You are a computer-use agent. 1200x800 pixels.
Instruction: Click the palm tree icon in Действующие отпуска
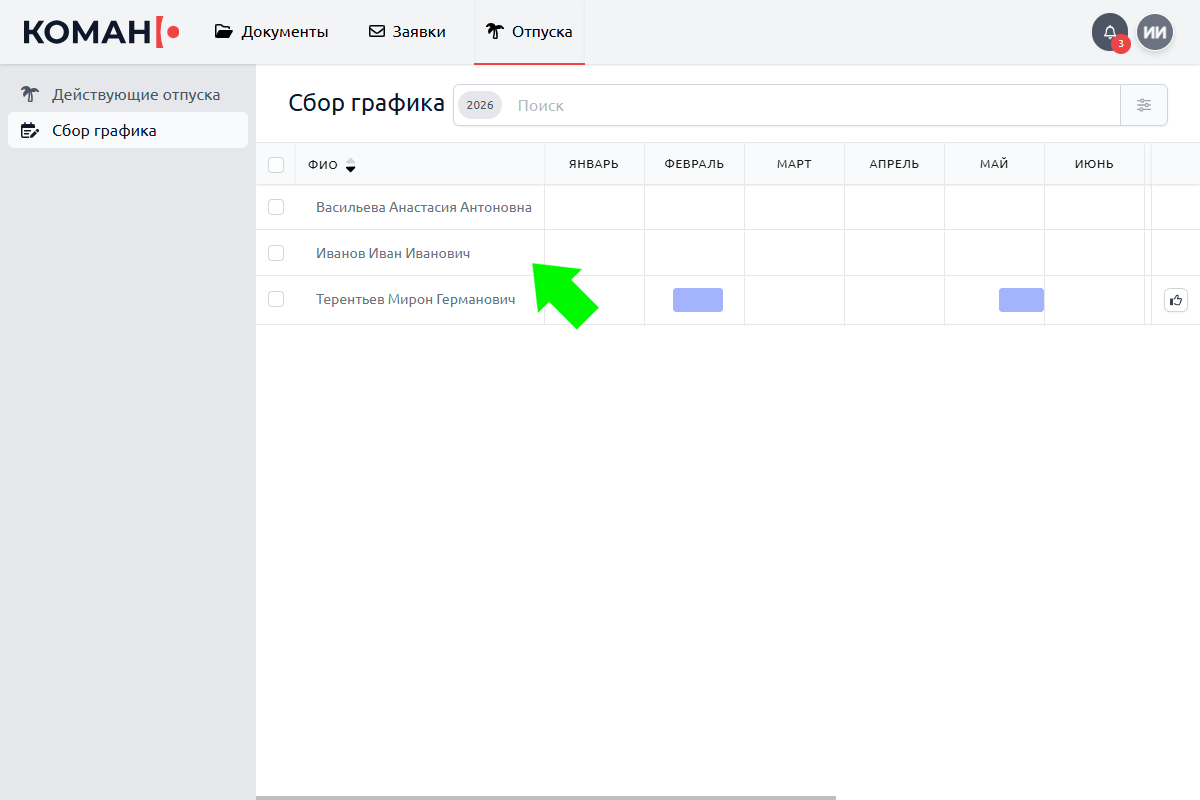30,95
